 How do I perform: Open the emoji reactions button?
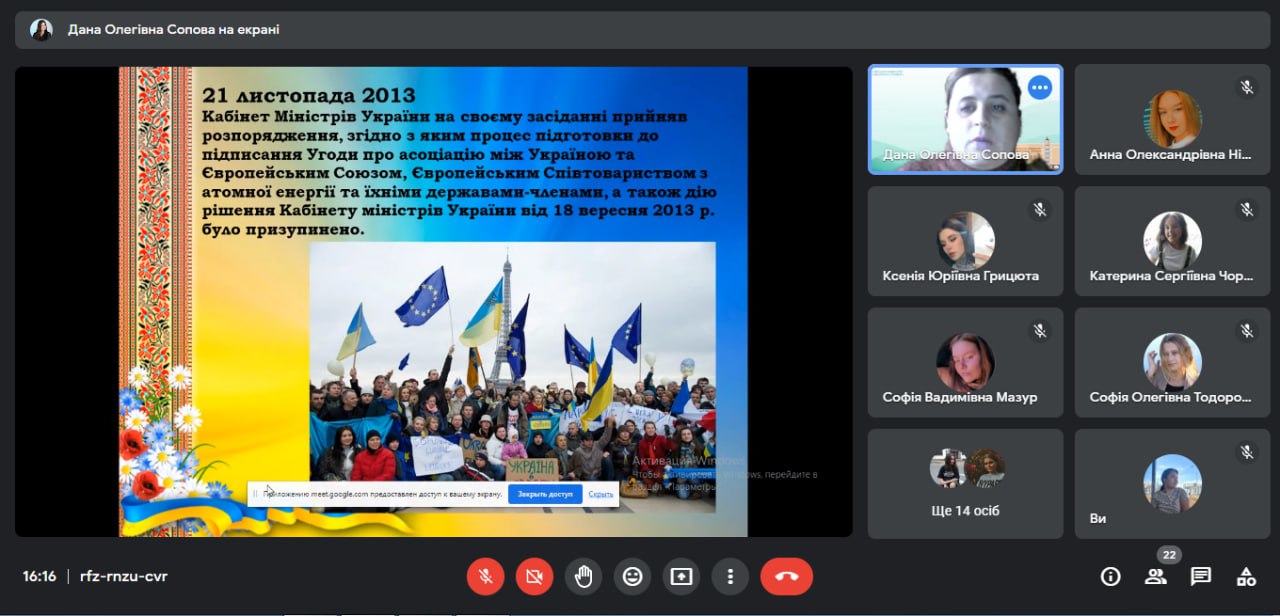coord(632,576)
